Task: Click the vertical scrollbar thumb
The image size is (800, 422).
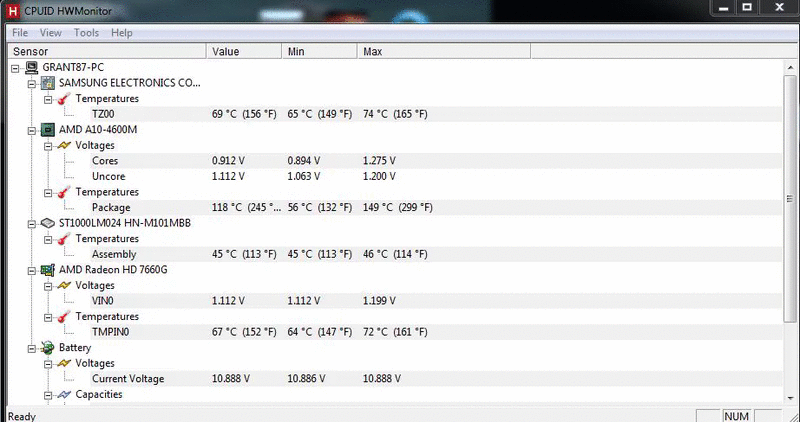Action: (x=790, y=198)
